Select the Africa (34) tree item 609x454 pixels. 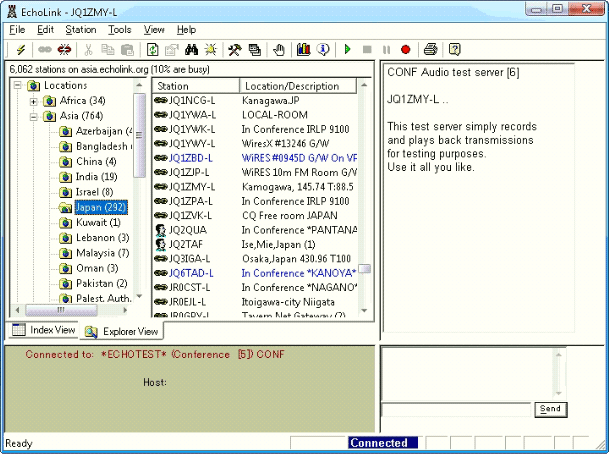(82, 101)
